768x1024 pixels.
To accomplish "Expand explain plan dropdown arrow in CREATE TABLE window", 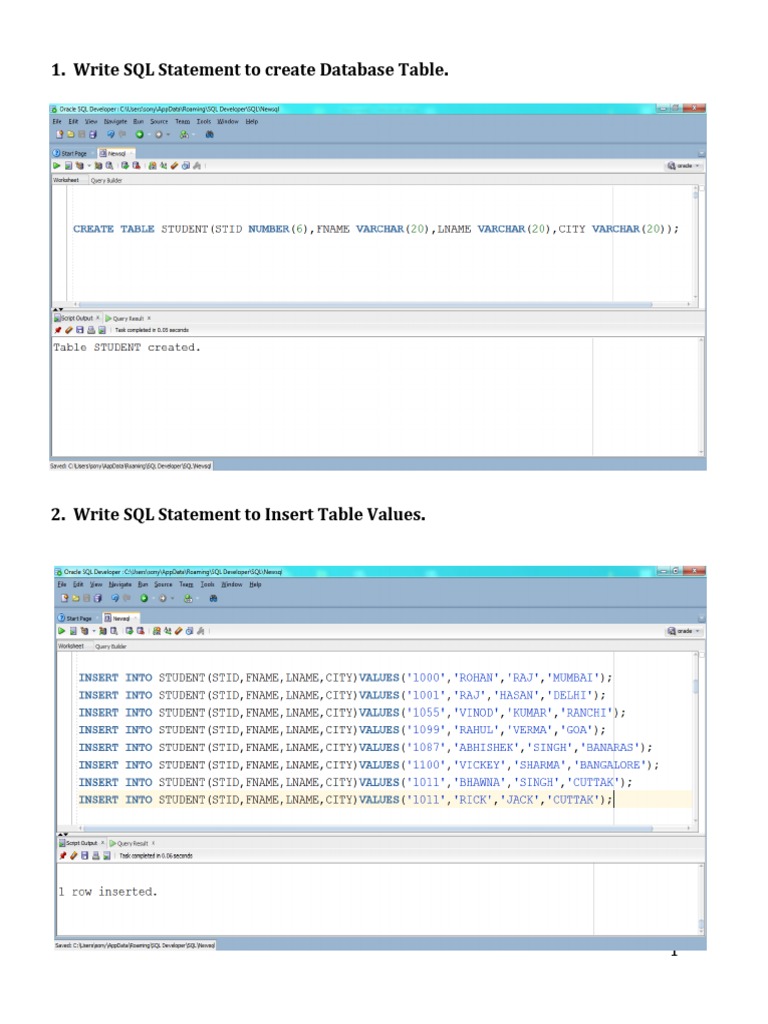I will tap(89, 166).
